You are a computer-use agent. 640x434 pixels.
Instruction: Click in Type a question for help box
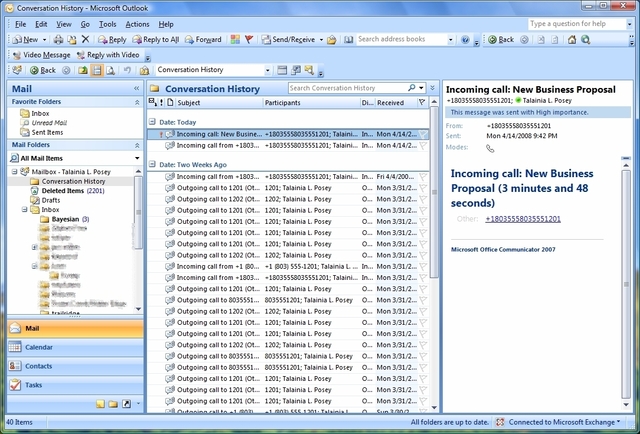coord(577,24)
